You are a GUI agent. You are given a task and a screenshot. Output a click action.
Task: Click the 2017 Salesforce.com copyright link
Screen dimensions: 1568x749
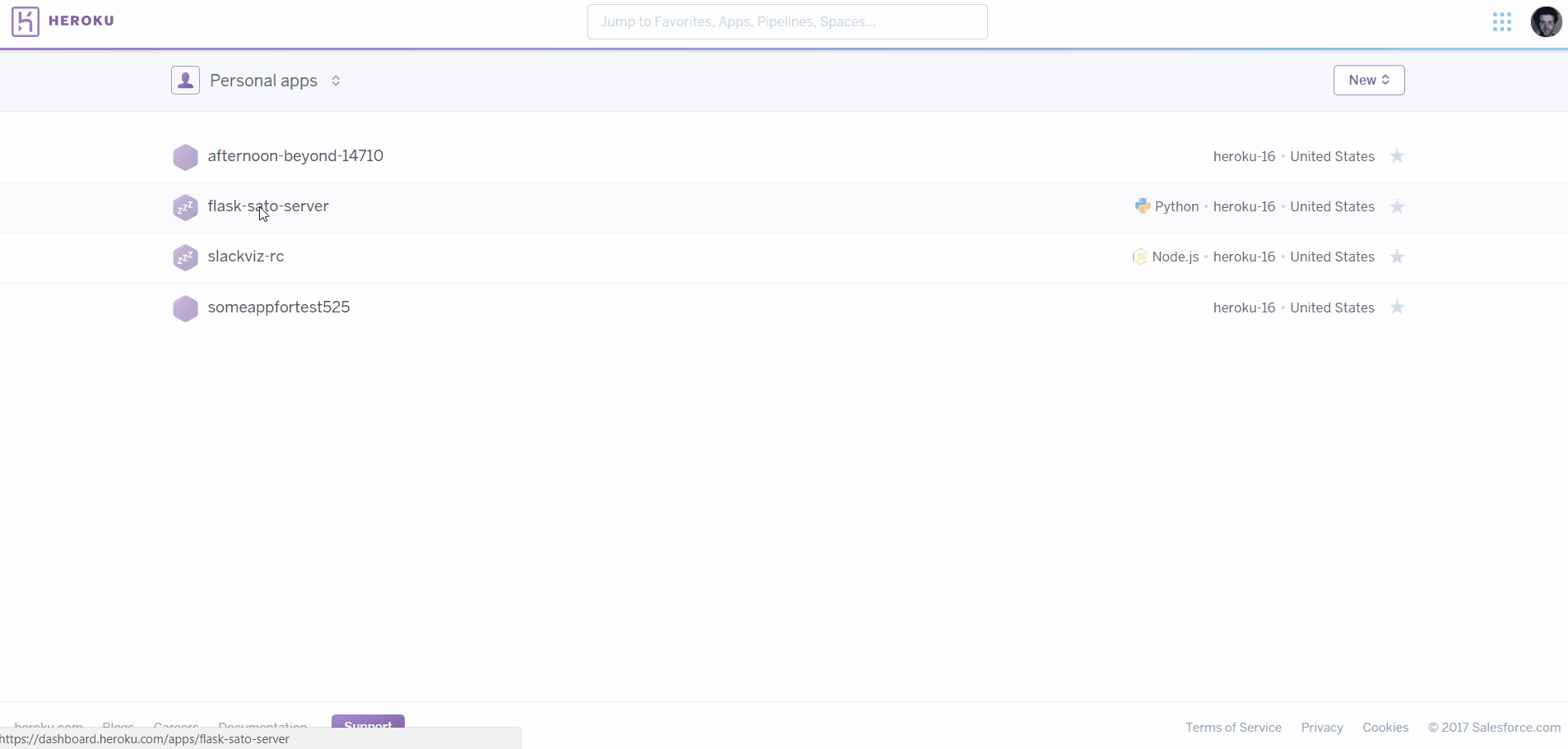pos(1494,728)
